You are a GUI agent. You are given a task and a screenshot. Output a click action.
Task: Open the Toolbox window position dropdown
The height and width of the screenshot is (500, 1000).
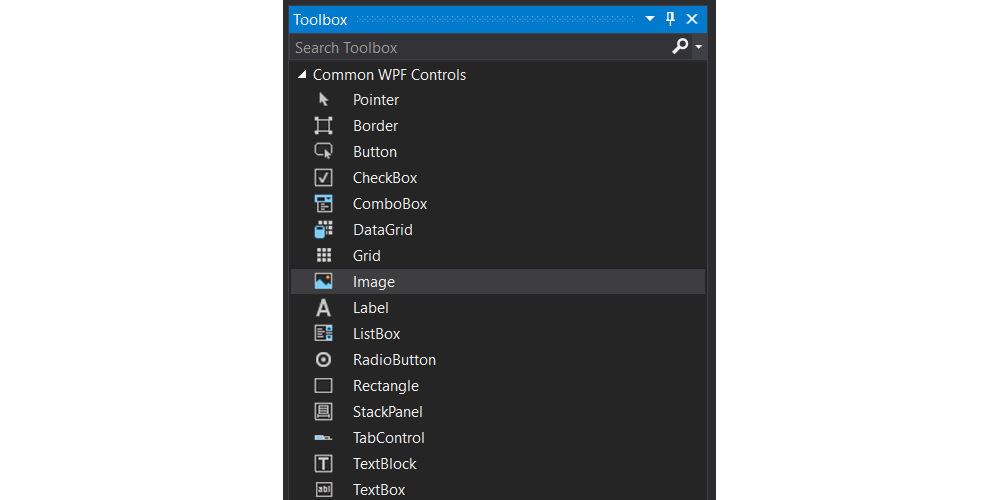(x=650, y=18)
